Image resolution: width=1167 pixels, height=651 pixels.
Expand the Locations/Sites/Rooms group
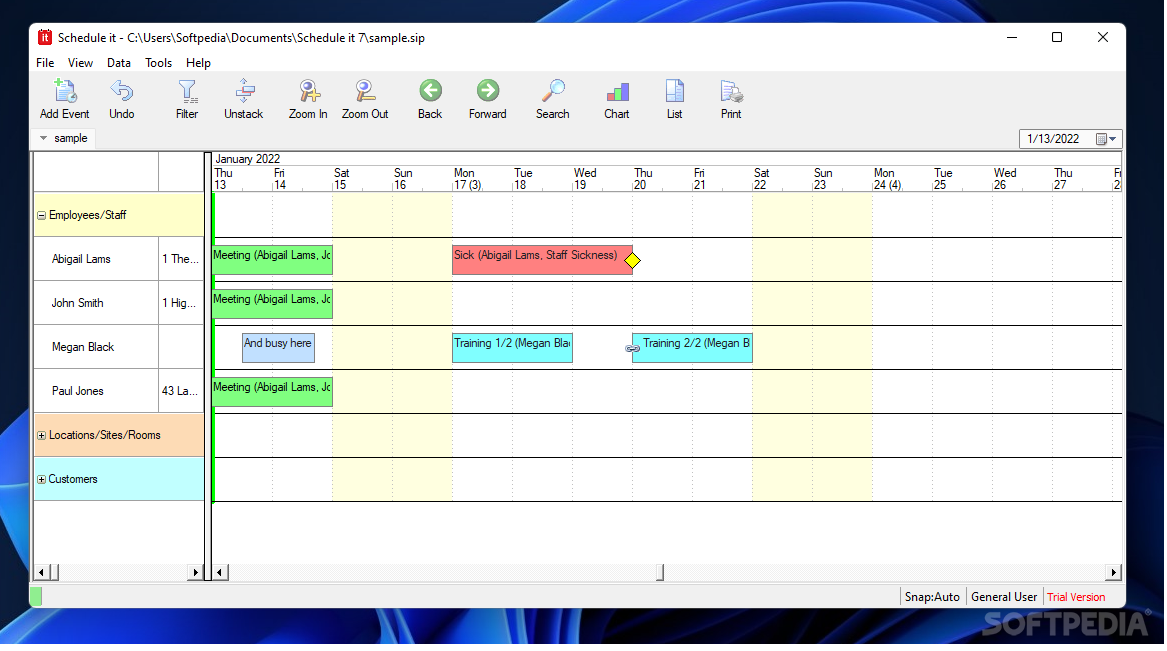[x=42, y=436]
